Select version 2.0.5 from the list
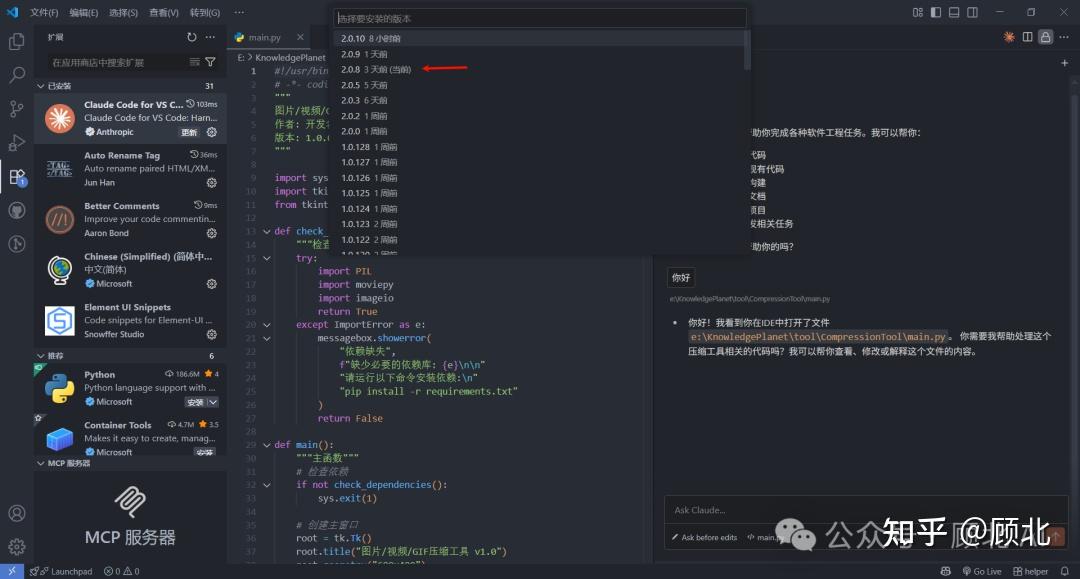 (x=539, y=85)
